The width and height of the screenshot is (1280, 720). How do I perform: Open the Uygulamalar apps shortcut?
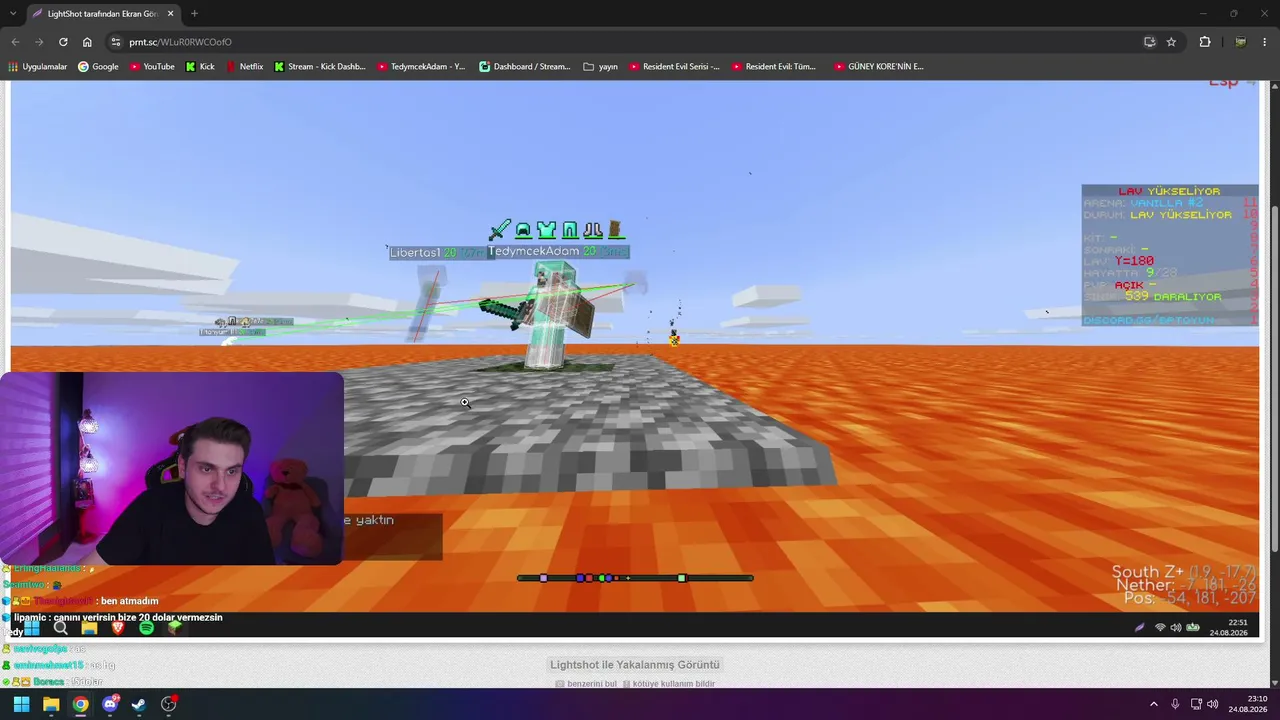37,67
